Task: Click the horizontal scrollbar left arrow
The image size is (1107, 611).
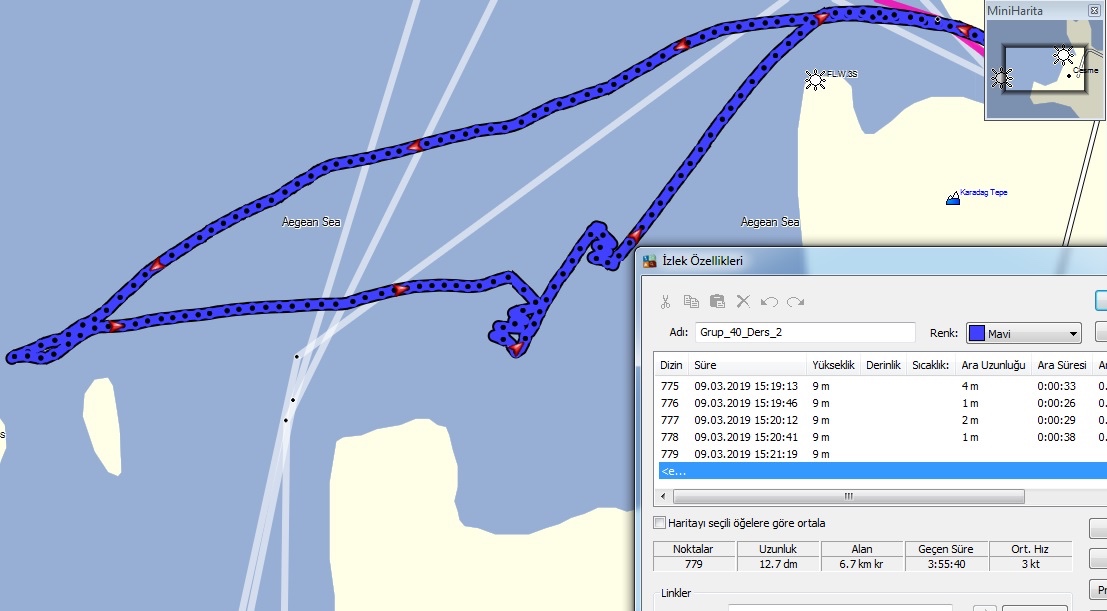Action: [x=663, y=497]
